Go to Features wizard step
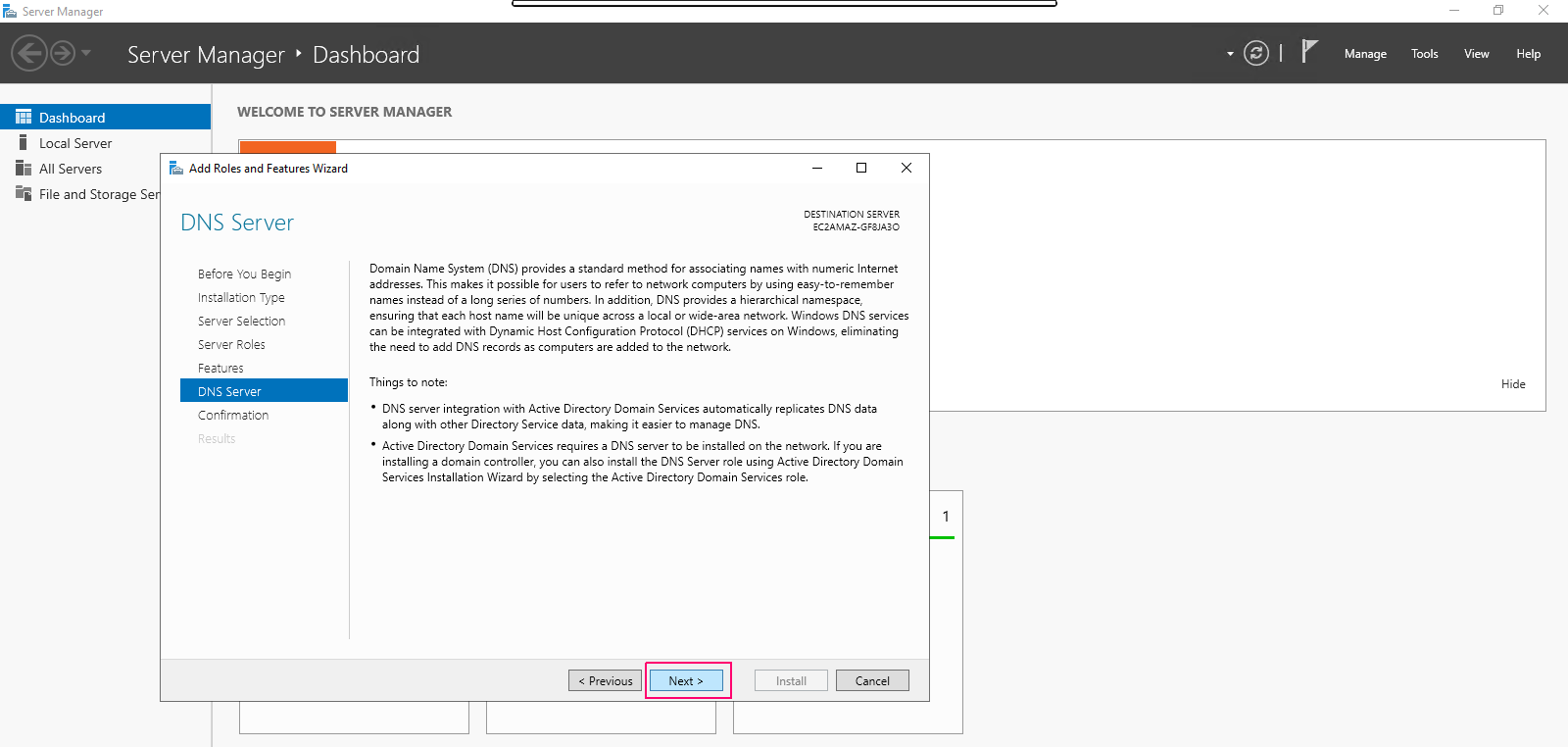The height and width of the screenshot is (747, 1568). [220, 368]
